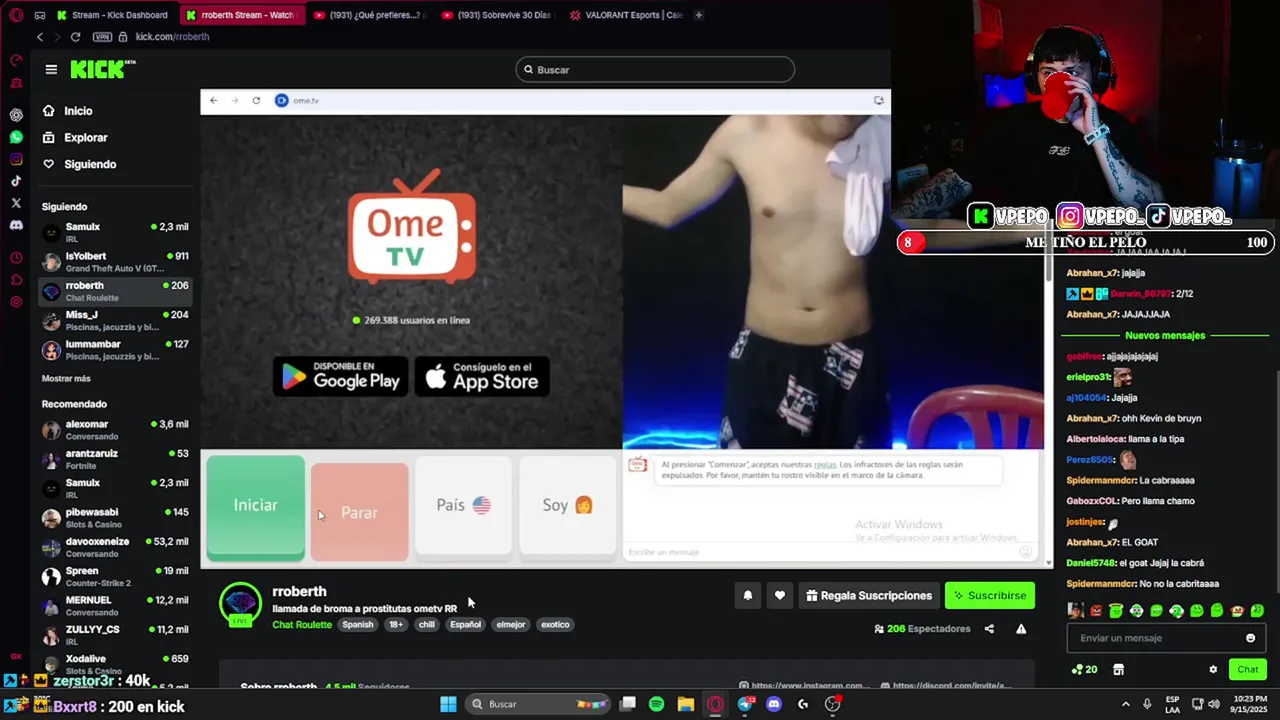Open pibewasabi recommended channel
Screen dimensions: 1280x720
pyautogui.click(x=115, y=518)
